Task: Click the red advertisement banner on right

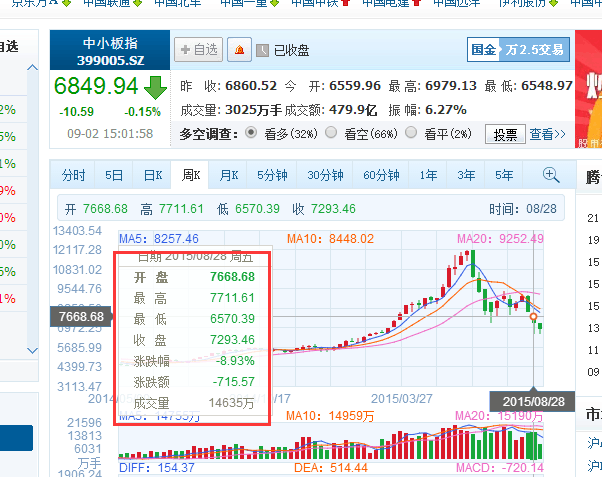Action: [589, 89]
